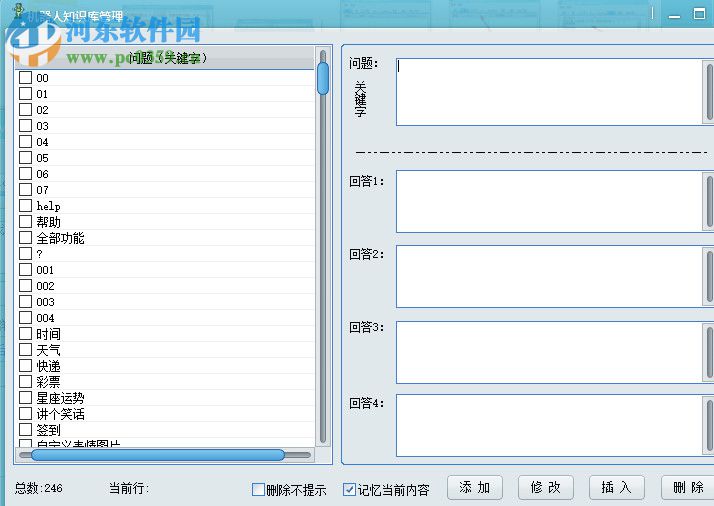Image resolution: width=714 pixels, height=506 pixels.
Task: Mark the checkbox beside 07
Action: 26,189
